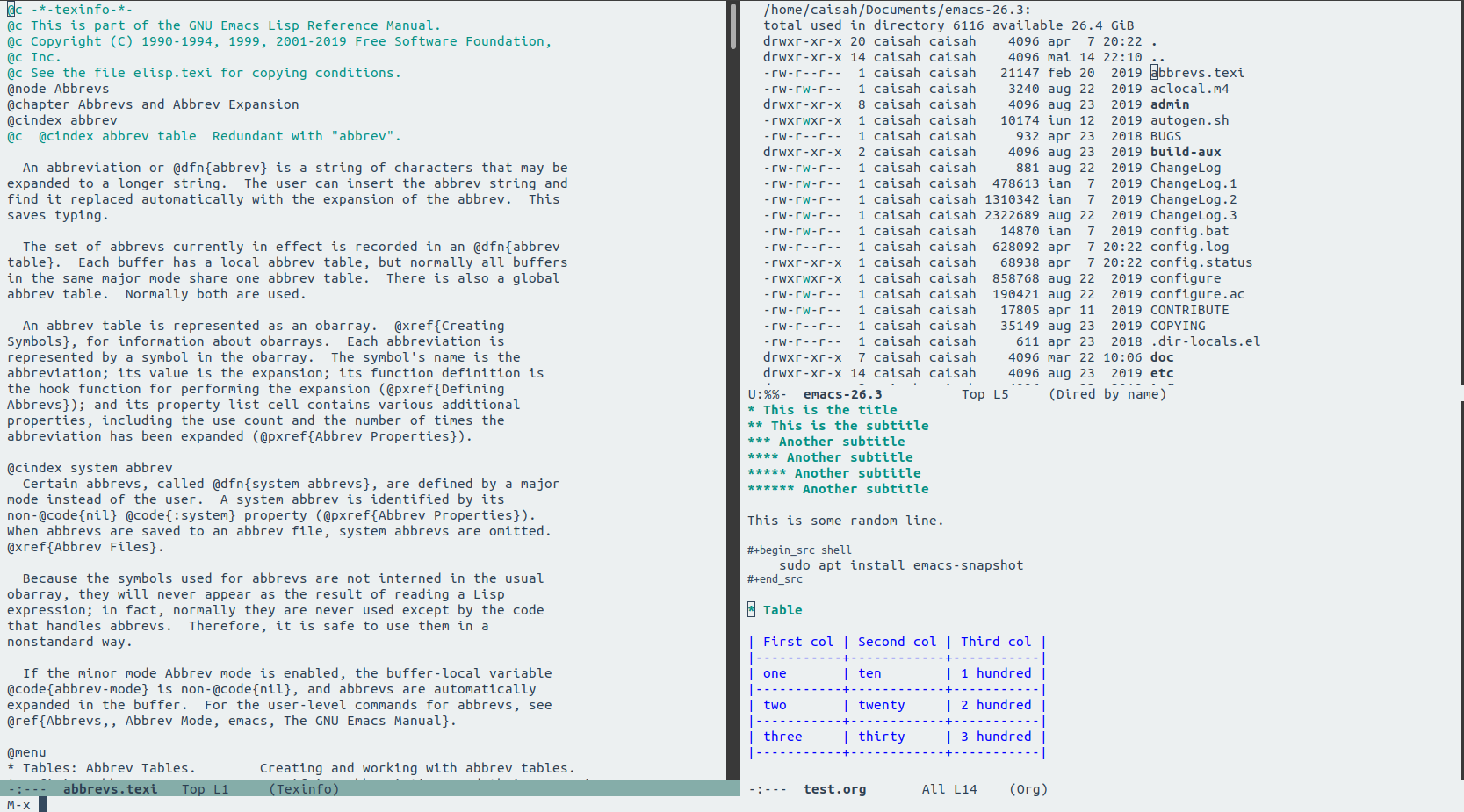Select the 'First col' table header cell

[x=798, y=642]
